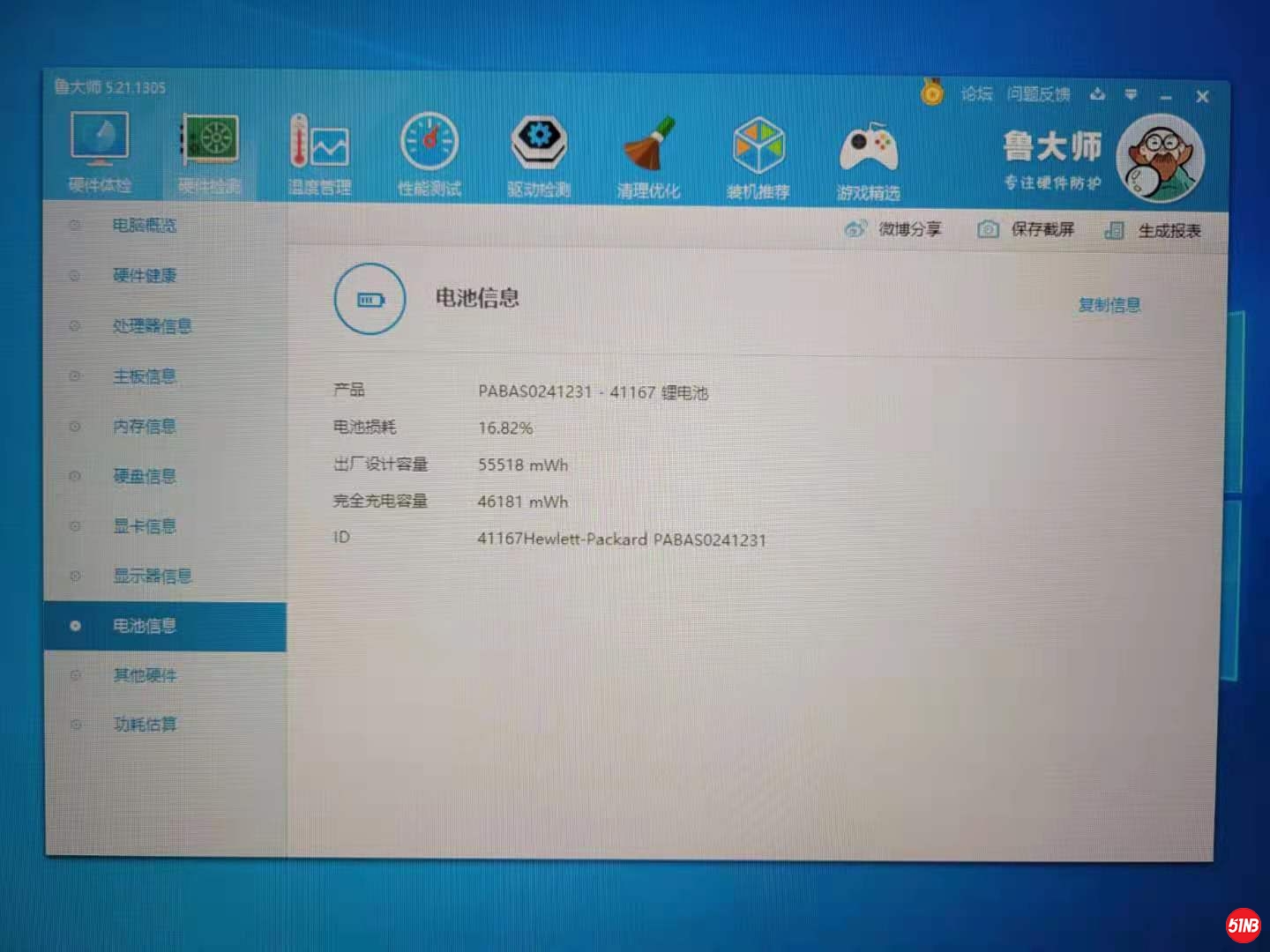Click the 硬件检测 circuit board icon
This screenshot has width=1270, height=952.
click(x=209, y=144)
